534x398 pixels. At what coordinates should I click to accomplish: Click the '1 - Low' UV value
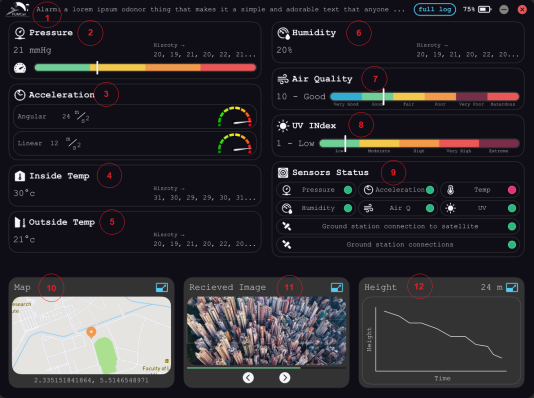click(296, 143)
